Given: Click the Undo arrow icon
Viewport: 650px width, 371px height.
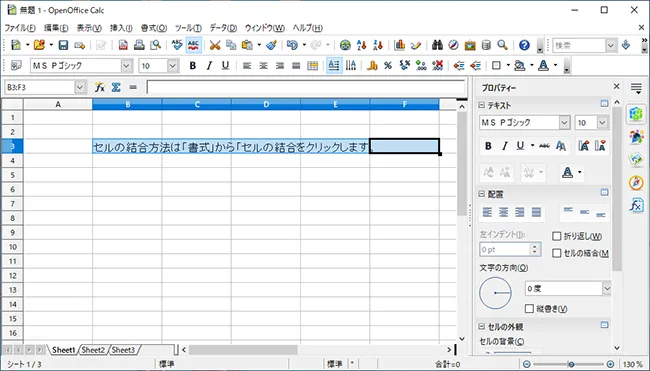Looking at the screenshot, I should pos(292,45).
